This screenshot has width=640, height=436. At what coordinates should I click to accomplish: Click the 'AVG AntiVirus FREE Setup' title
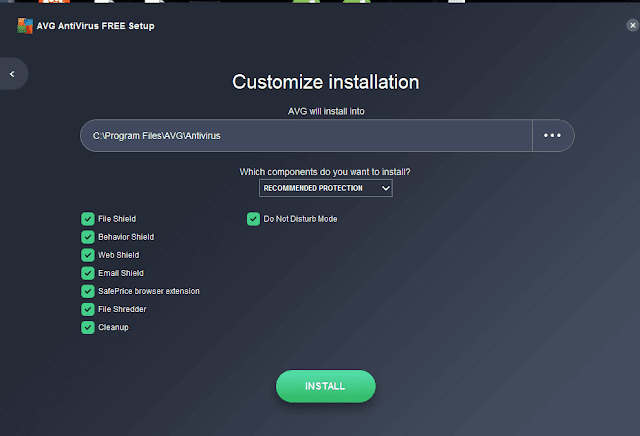tap(96, 26)
